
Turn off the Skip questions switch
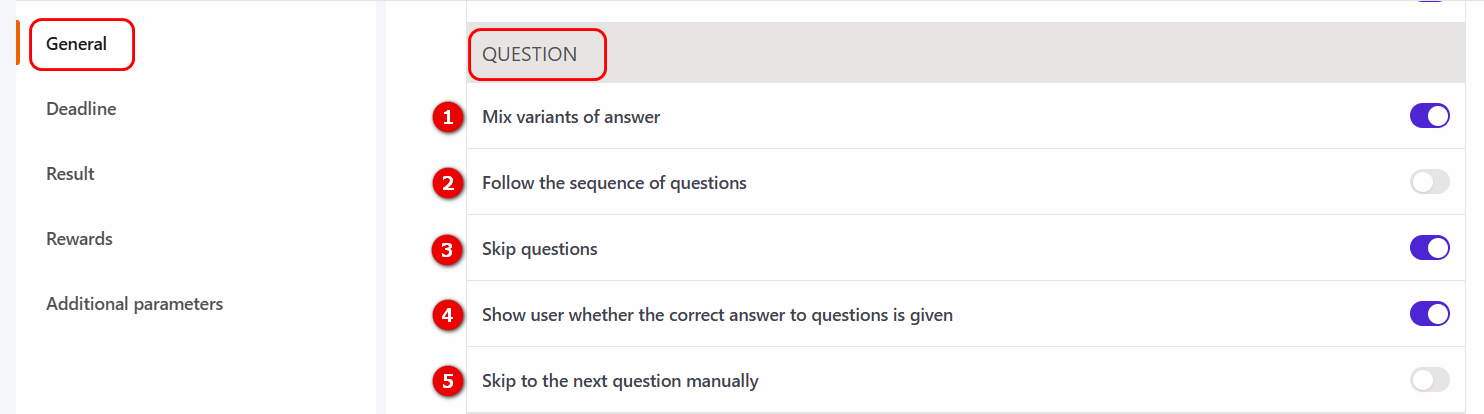coord(1429,248)
